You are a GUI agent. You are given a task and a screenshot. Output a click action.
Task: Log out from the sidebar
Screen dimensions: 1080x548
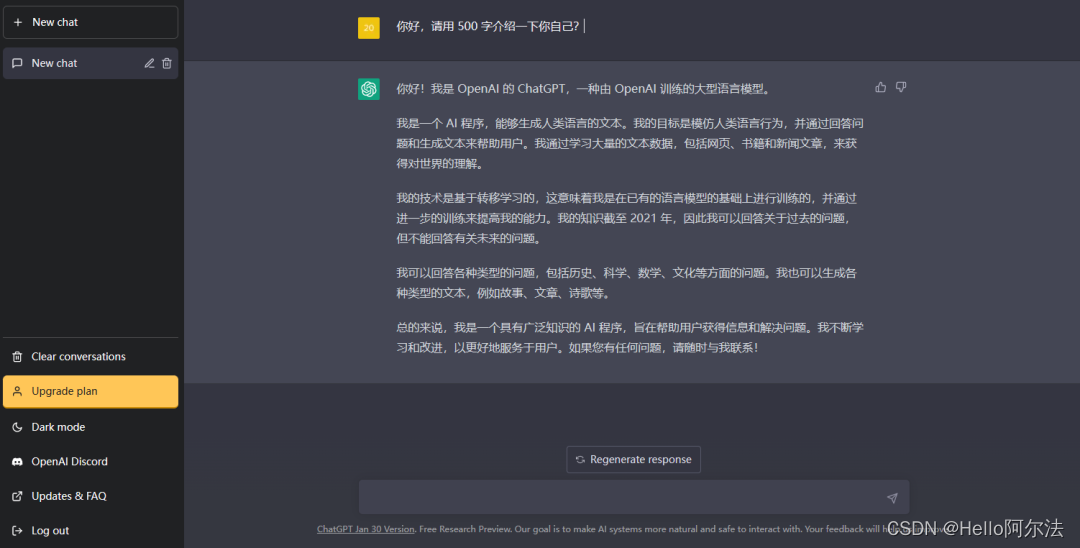[x=90, y=531]
